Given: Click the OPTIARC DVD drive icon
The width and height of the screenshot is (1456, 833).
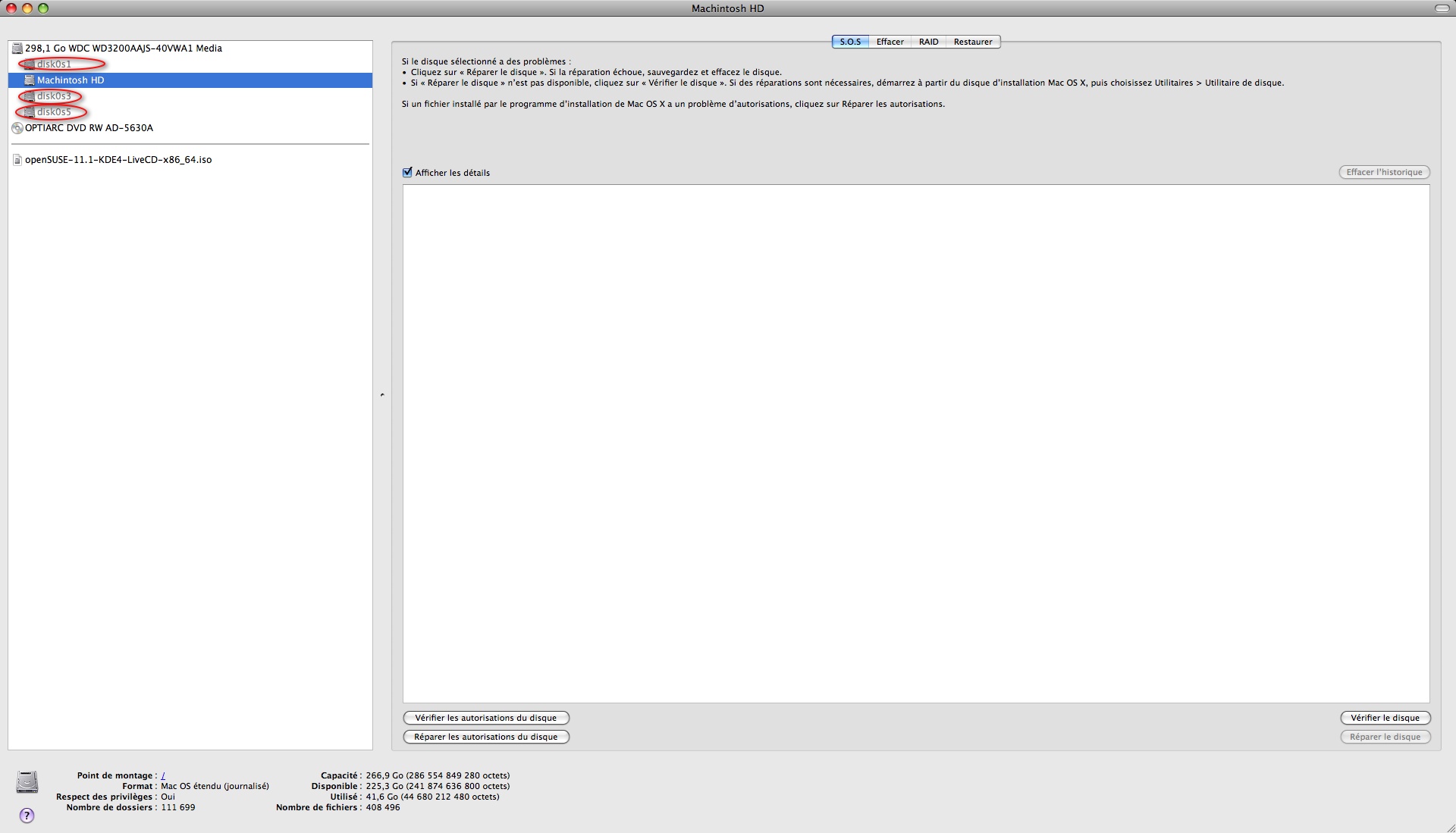Looking at the screenshot, I should (x=17, y=128).
